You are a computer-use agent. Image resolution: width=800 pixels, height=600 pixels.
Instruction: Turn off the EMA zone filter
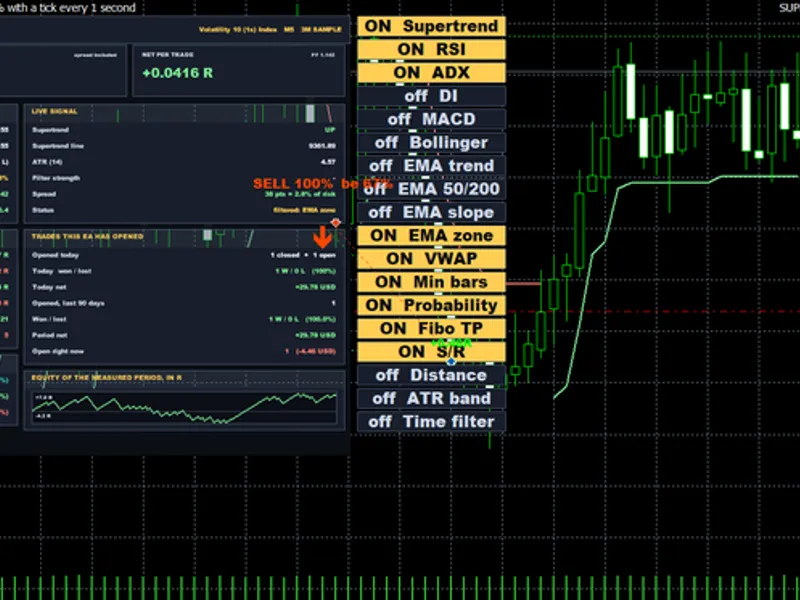431,235
